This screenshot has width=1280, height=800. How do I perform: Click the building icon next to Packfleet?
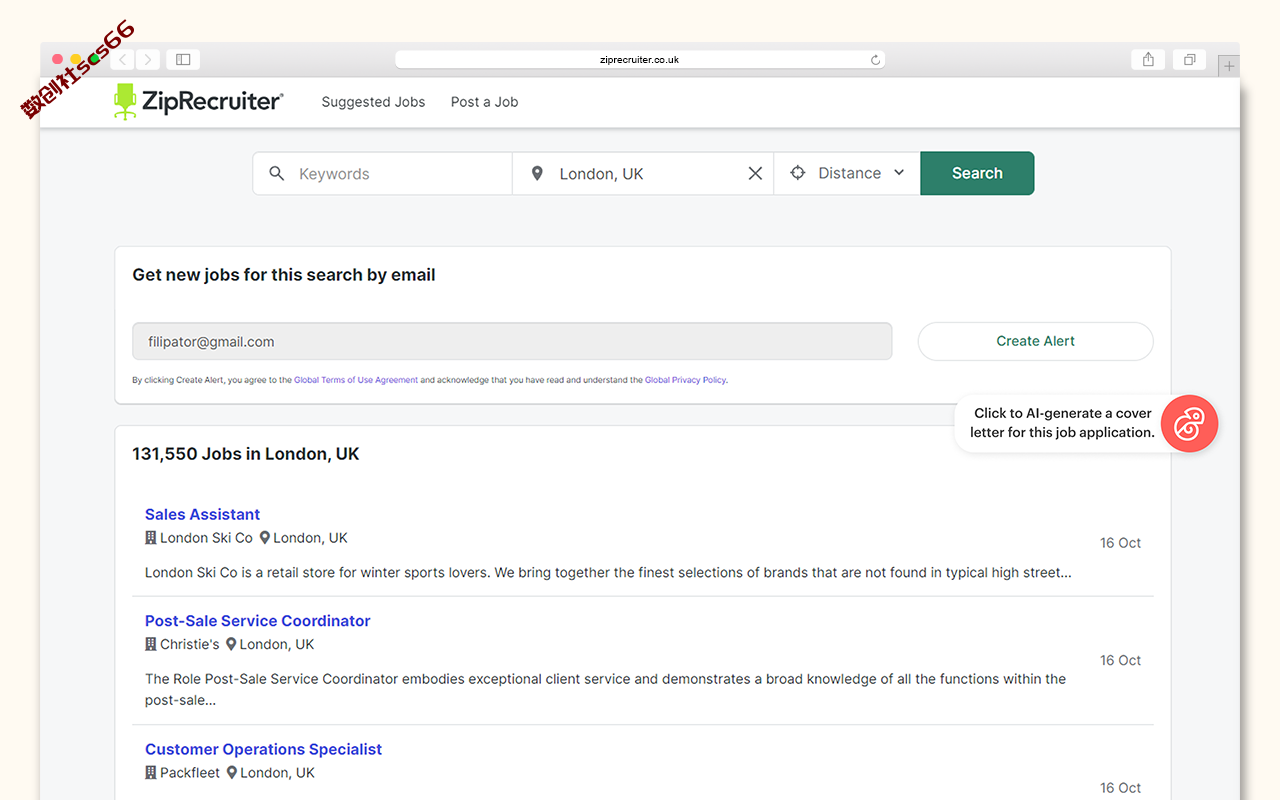click(151, 772)
